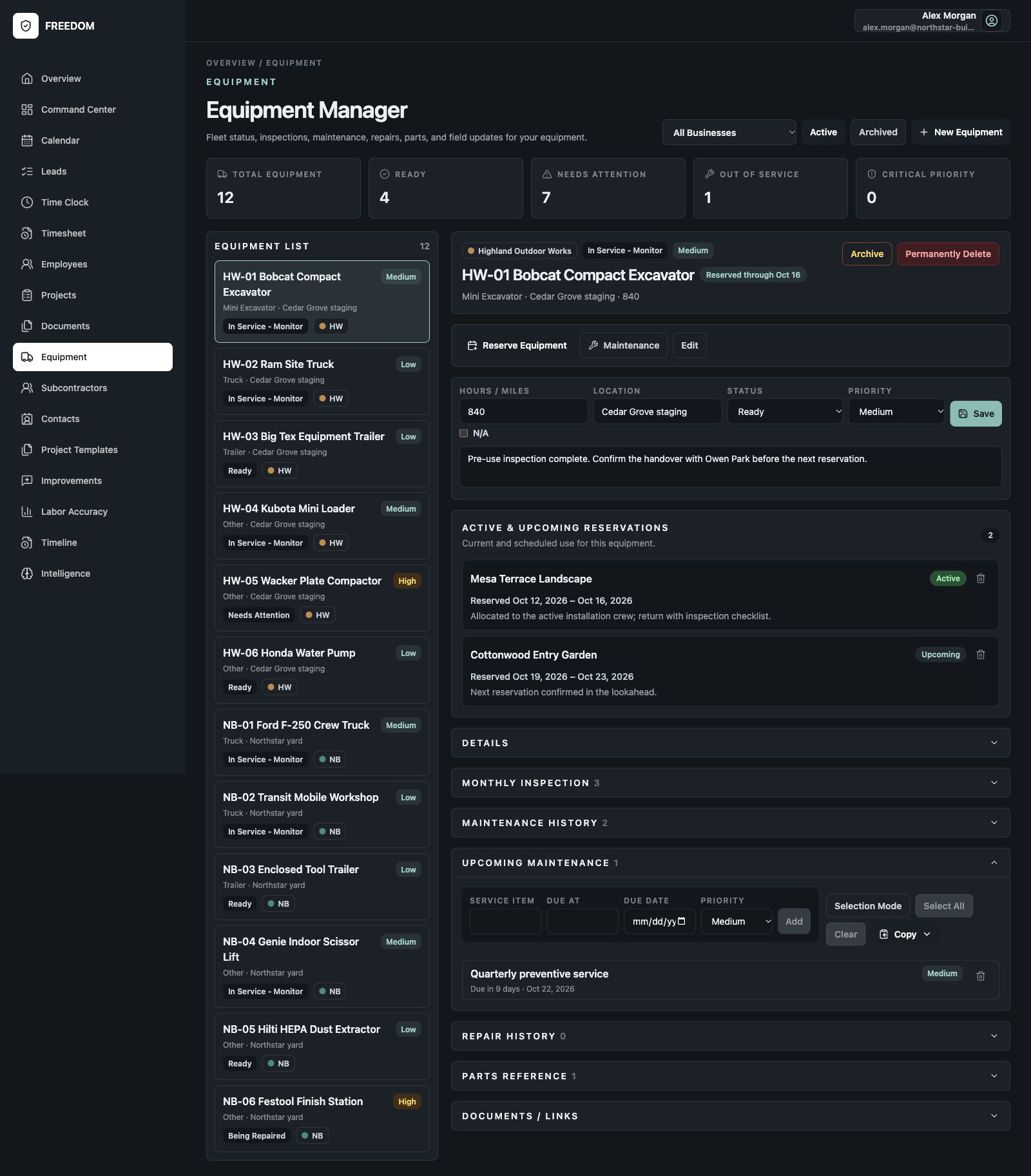Viewport: 1031px width, 1176px height.
Task: Save the equipment status changes
Action: tap(976, 414)
